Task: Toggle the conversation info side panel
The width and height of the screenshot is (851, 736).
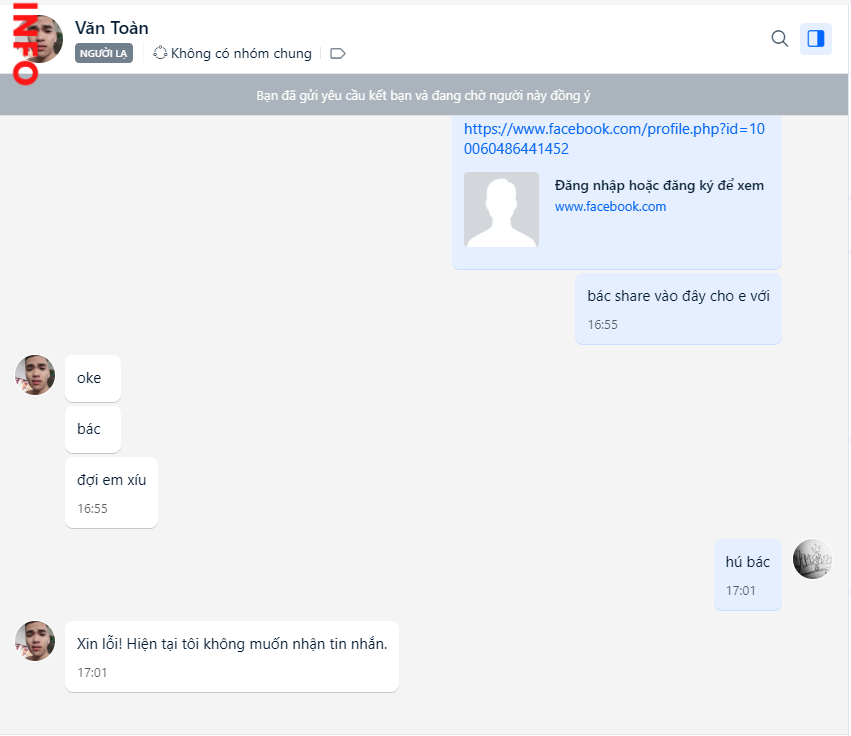Action: (816, 39)
